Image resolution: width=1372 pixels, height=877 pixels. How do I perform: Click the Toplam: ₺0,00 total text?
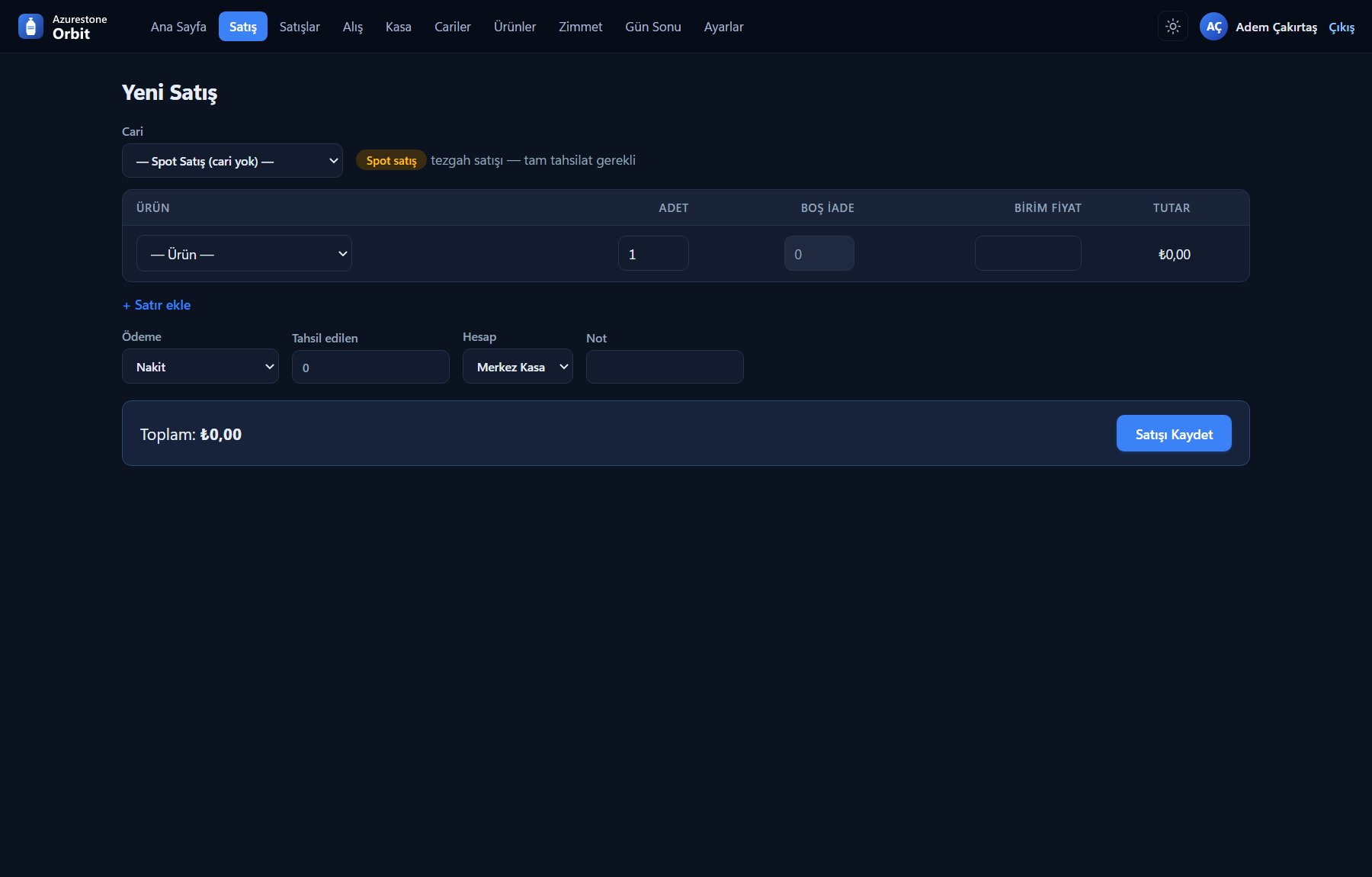pos(191,435)
